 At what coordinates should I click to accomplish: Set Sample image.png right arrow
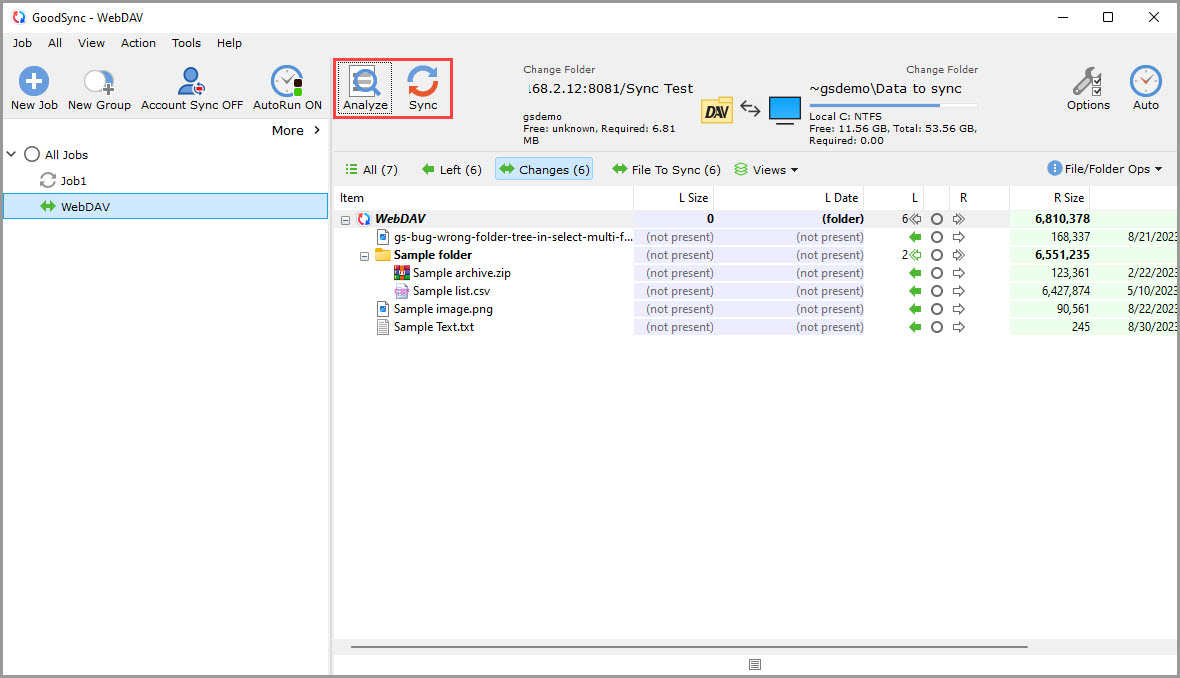pyautogui.click(x=959, y=309)
